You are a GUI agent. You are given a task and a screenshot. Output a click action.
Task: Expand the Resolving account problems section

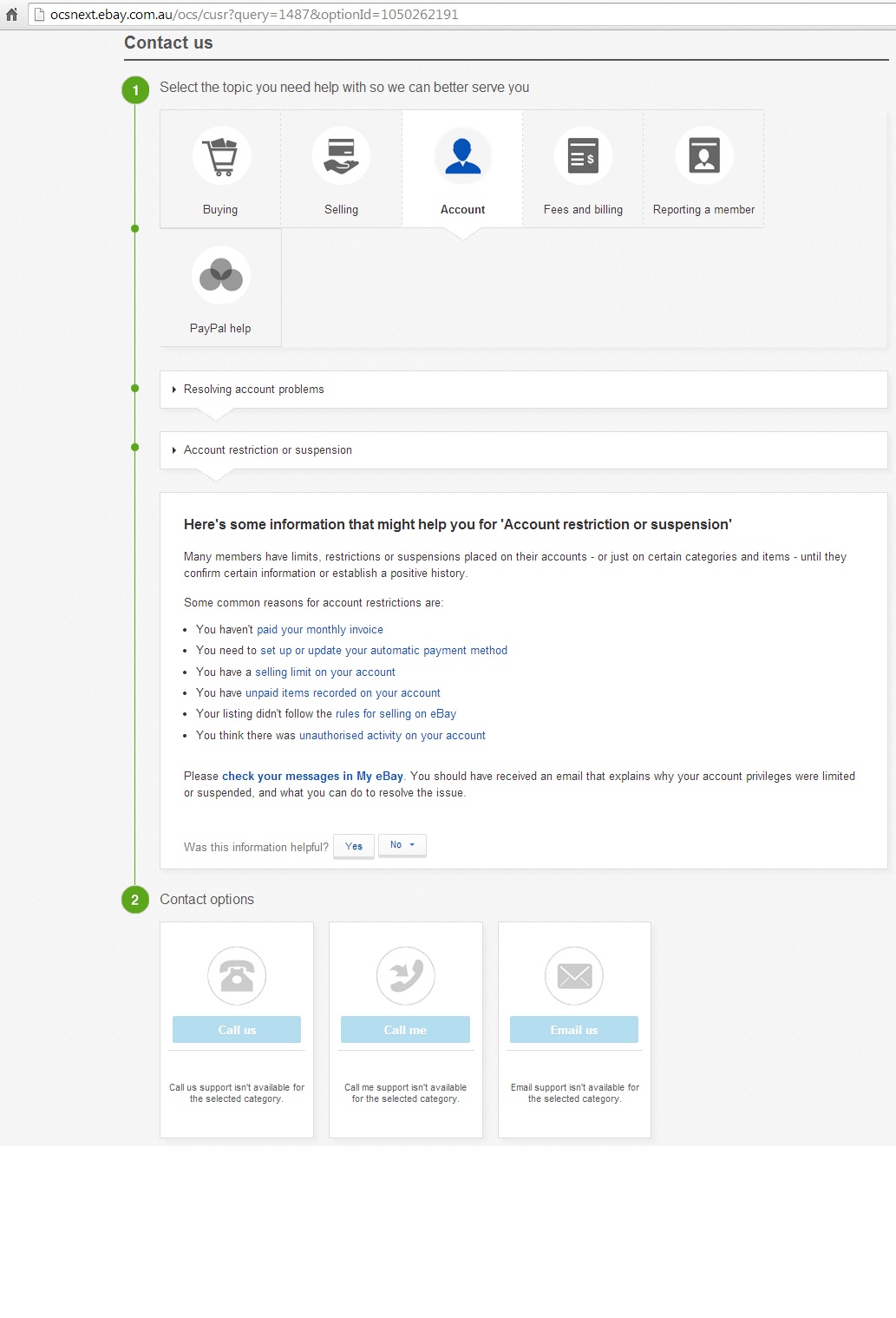(x=252, y=389)
